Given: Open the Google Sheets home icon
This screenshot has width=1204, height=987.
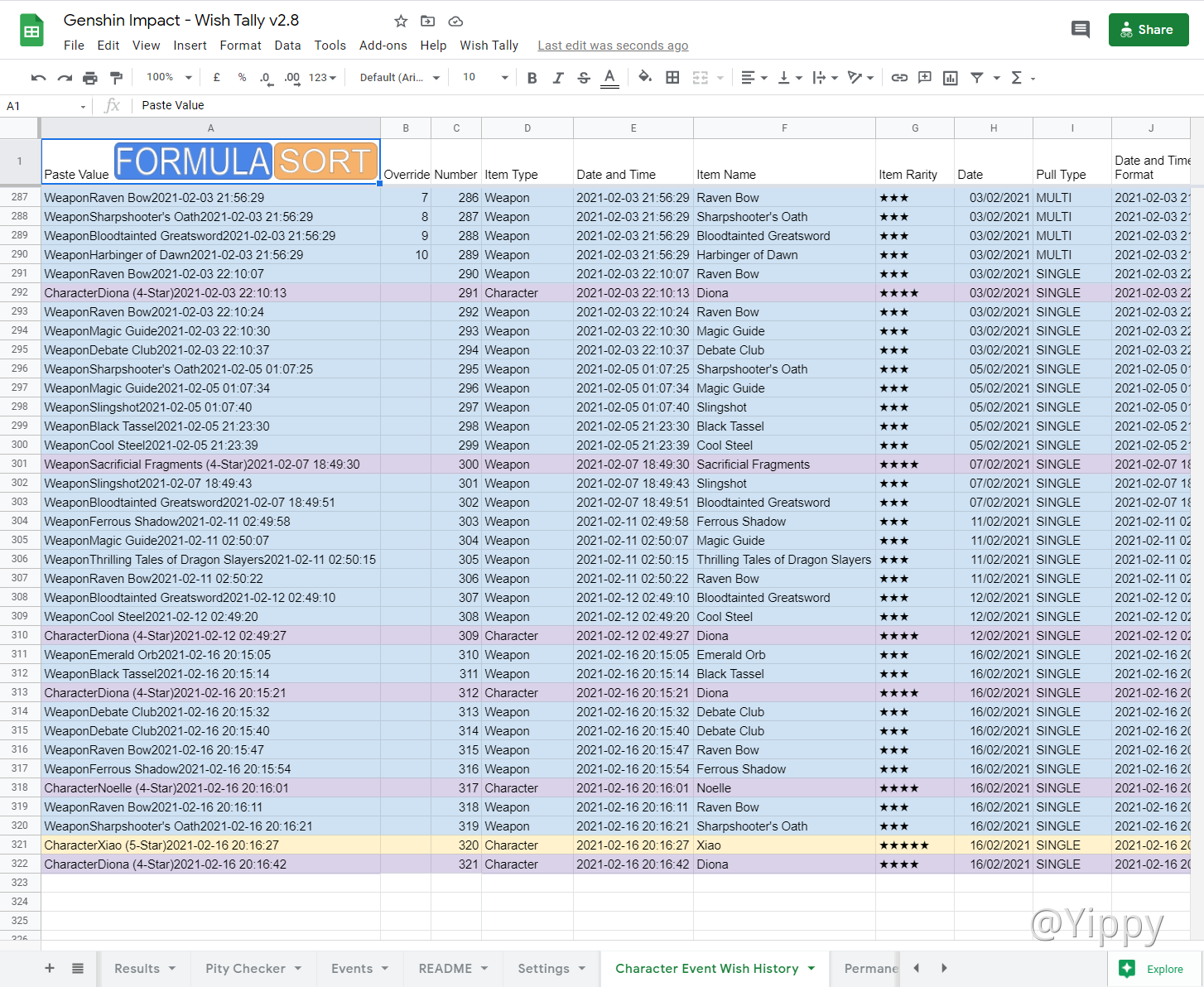Looking at the screenshot, I should click(31, 31).
